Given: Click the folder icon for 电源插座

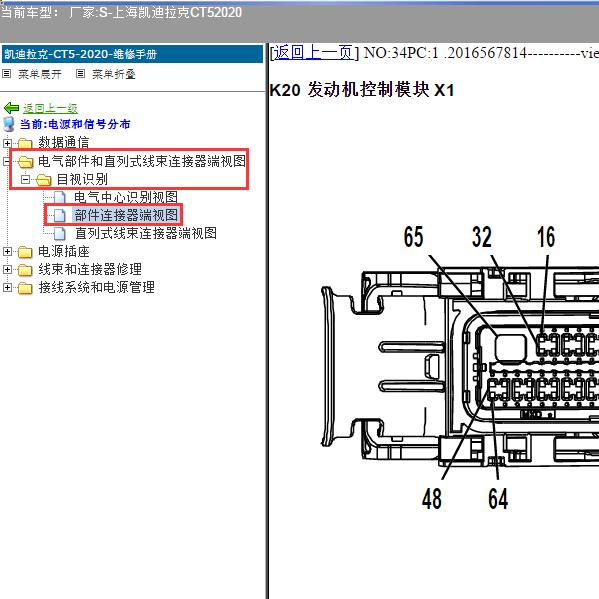Looking at the screenshot, I should 25,252.
